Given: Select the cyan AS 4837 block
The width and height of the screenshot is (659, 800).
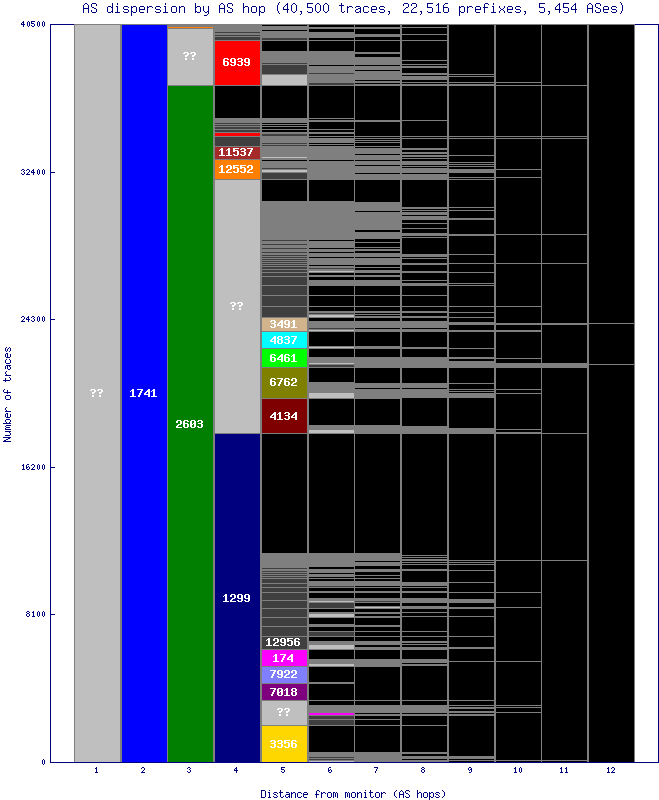Looking at the screenshot, I should tap(284, 340).
